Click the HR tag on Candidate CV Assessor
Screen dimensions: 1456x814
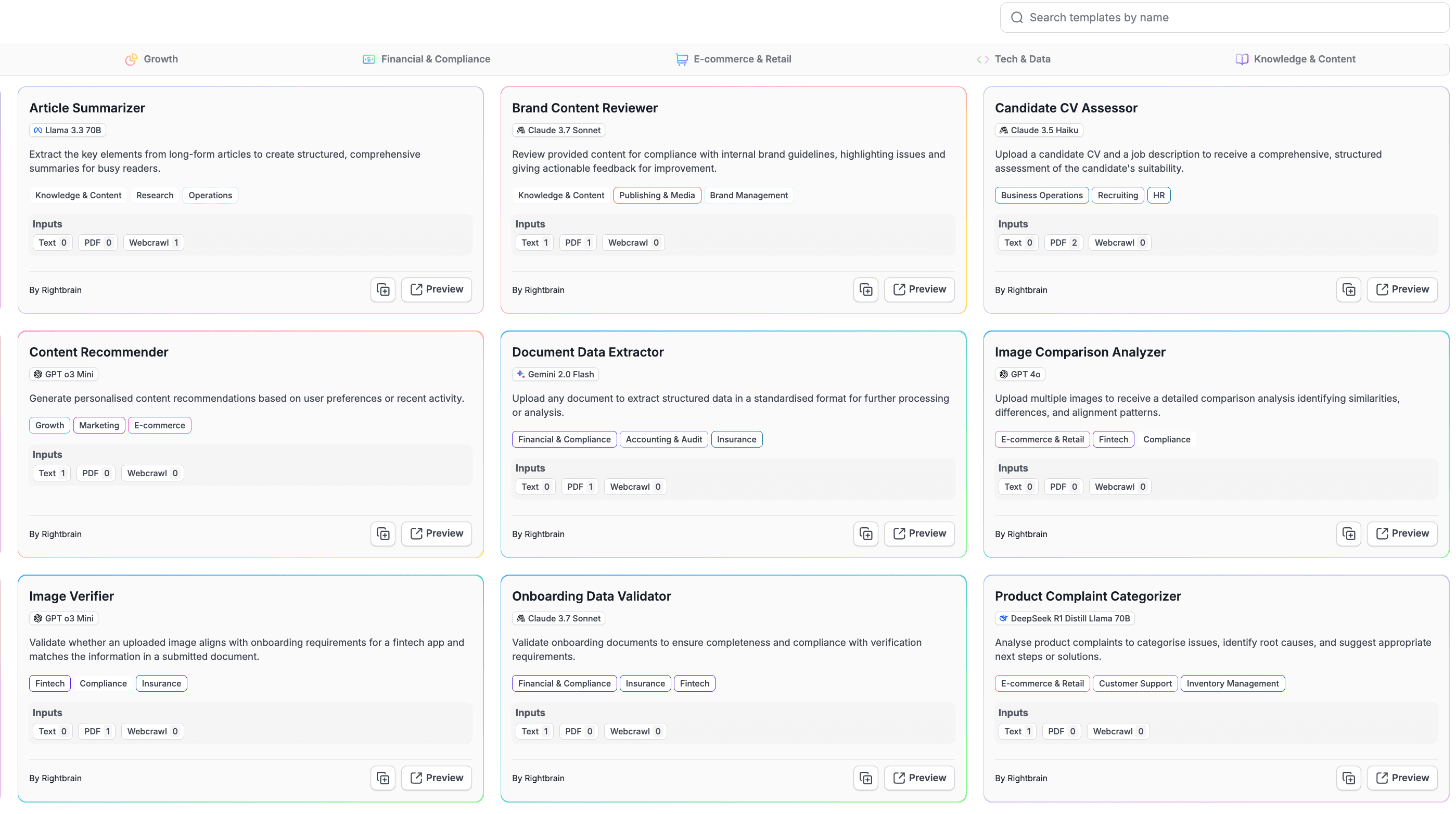click(x=1159, y=196)
